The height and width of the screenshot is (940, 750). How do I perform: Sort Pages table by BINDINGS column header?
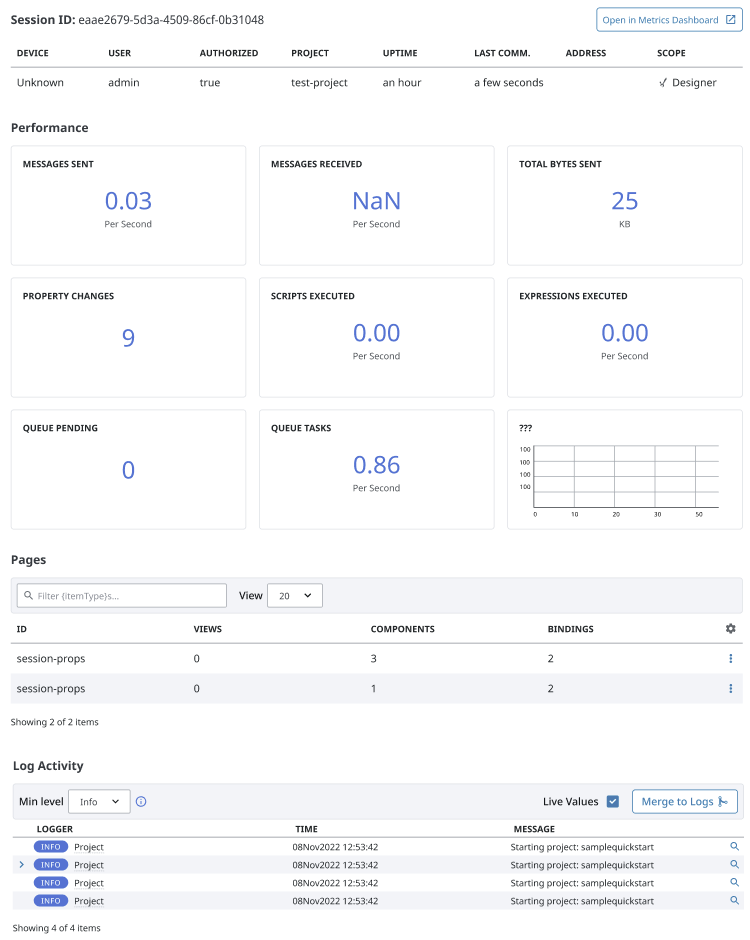coord(570,629)
